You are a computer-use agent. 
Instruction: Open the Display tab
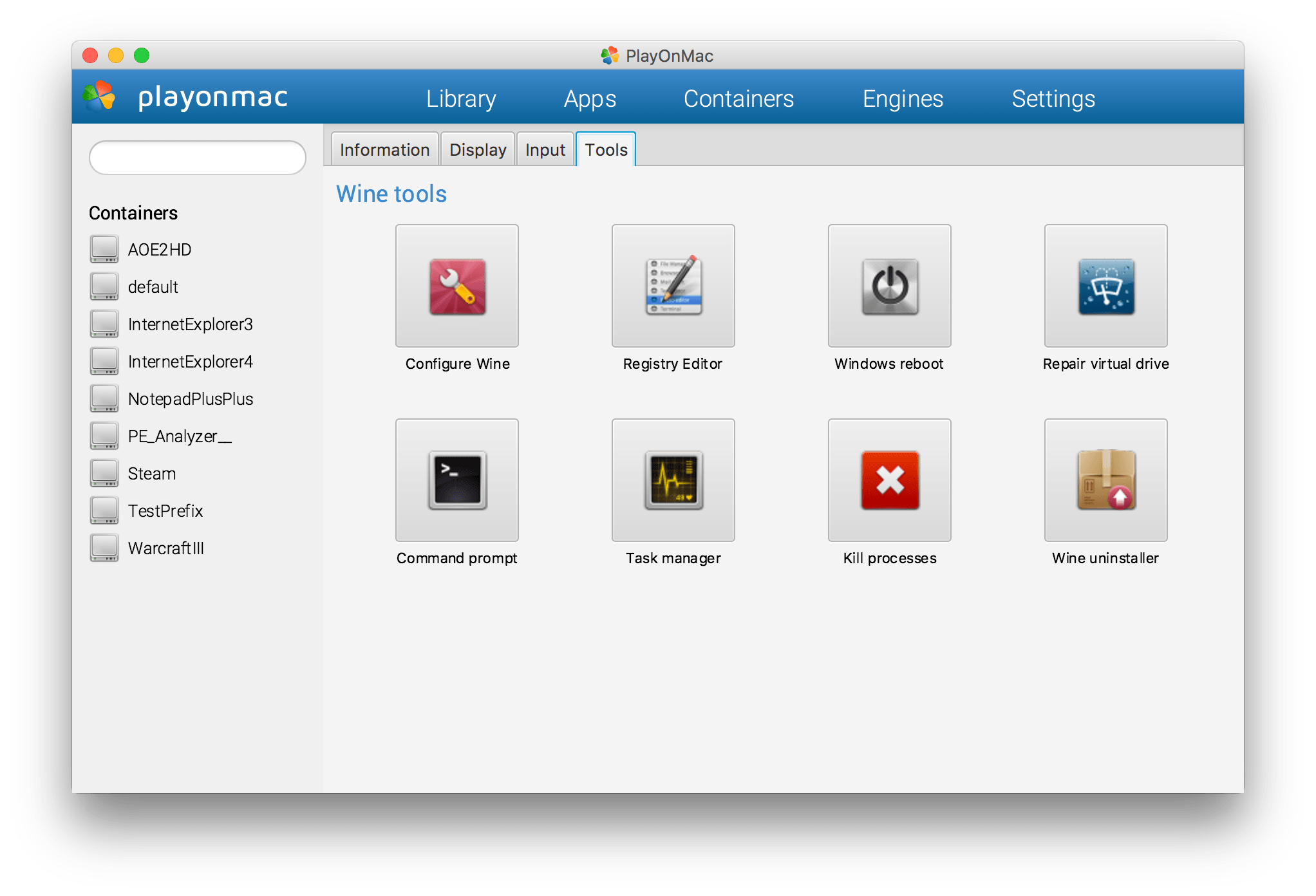(x=478, y=150)
